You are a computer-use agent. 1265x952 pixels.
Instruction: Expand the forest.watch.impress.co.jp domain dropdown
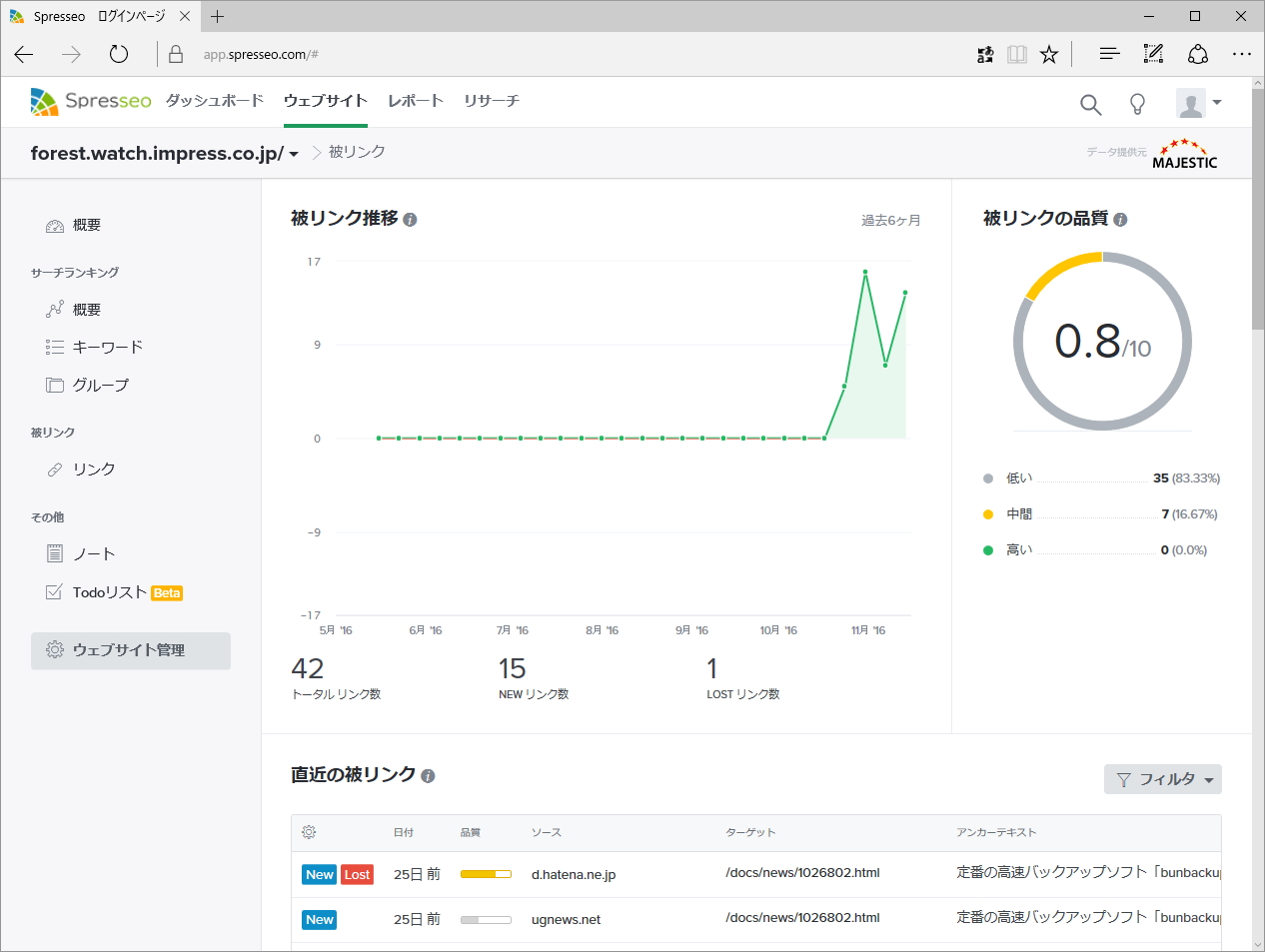(292, 152)
